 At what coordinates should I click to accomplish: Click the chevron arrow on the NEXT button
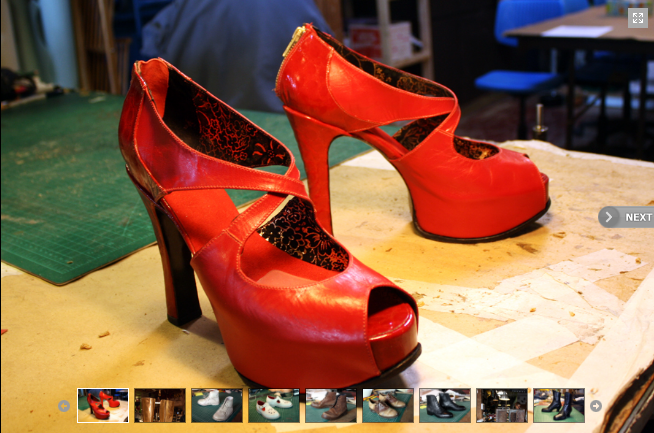click(609, 217)
